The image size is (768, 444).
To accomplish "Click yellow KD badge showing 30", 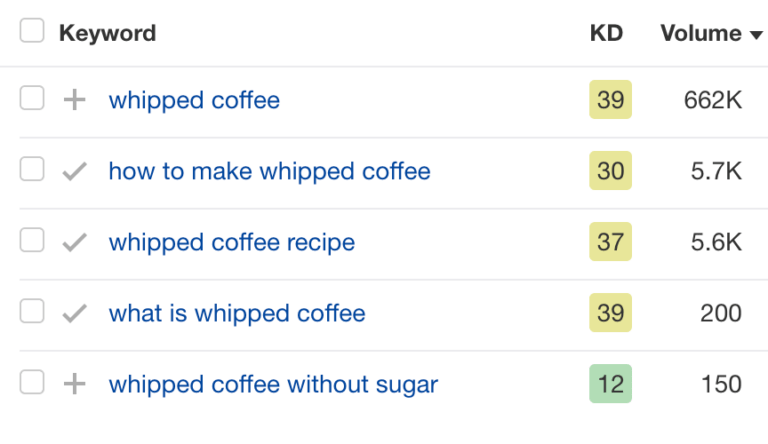I will pos(610,171).
